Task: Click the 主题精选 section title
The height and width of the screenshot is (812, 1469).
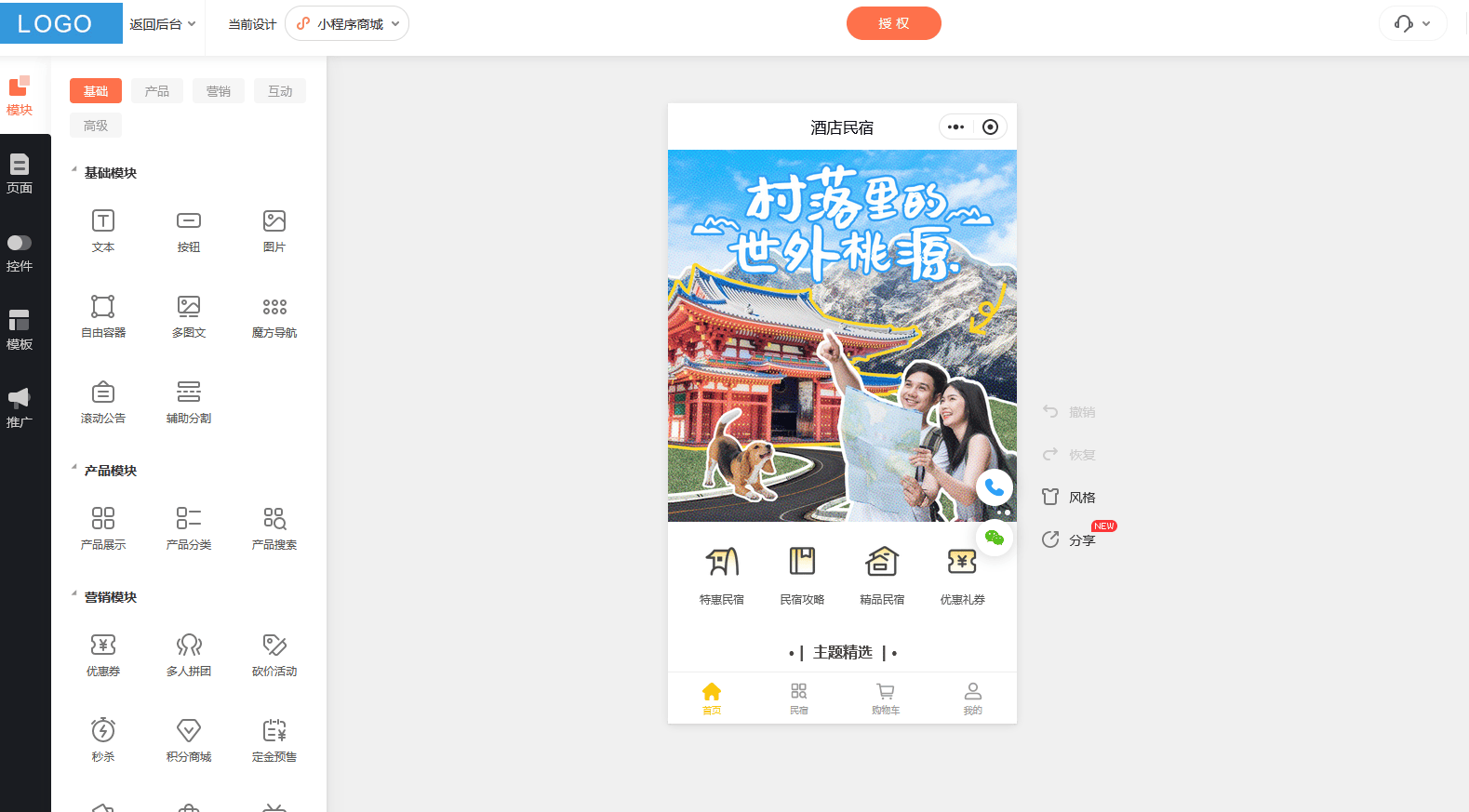Action: (x=843, y=653)
